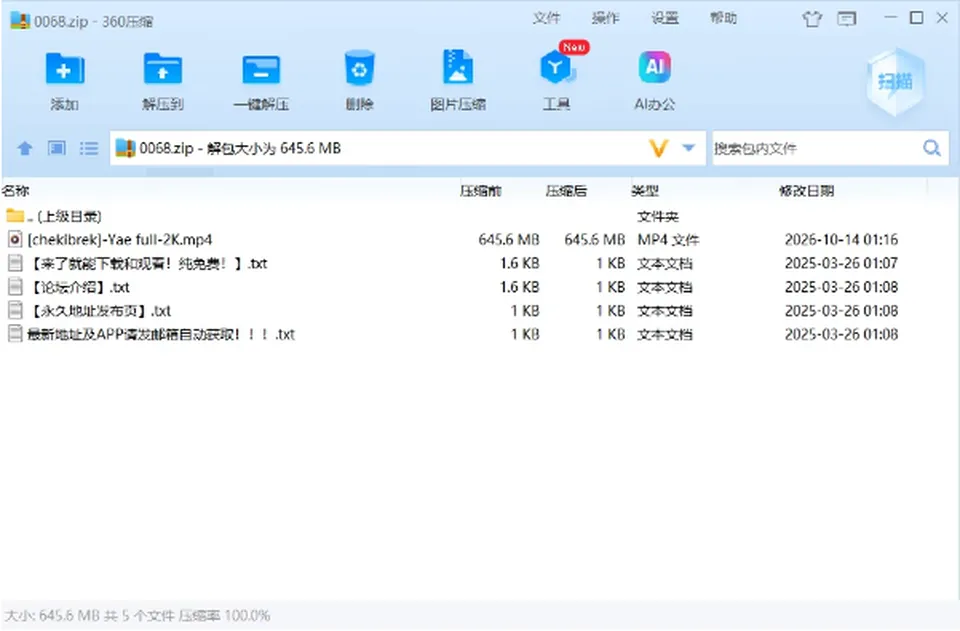Click the feedback message icon in the title bar

[x=847, y=19]
